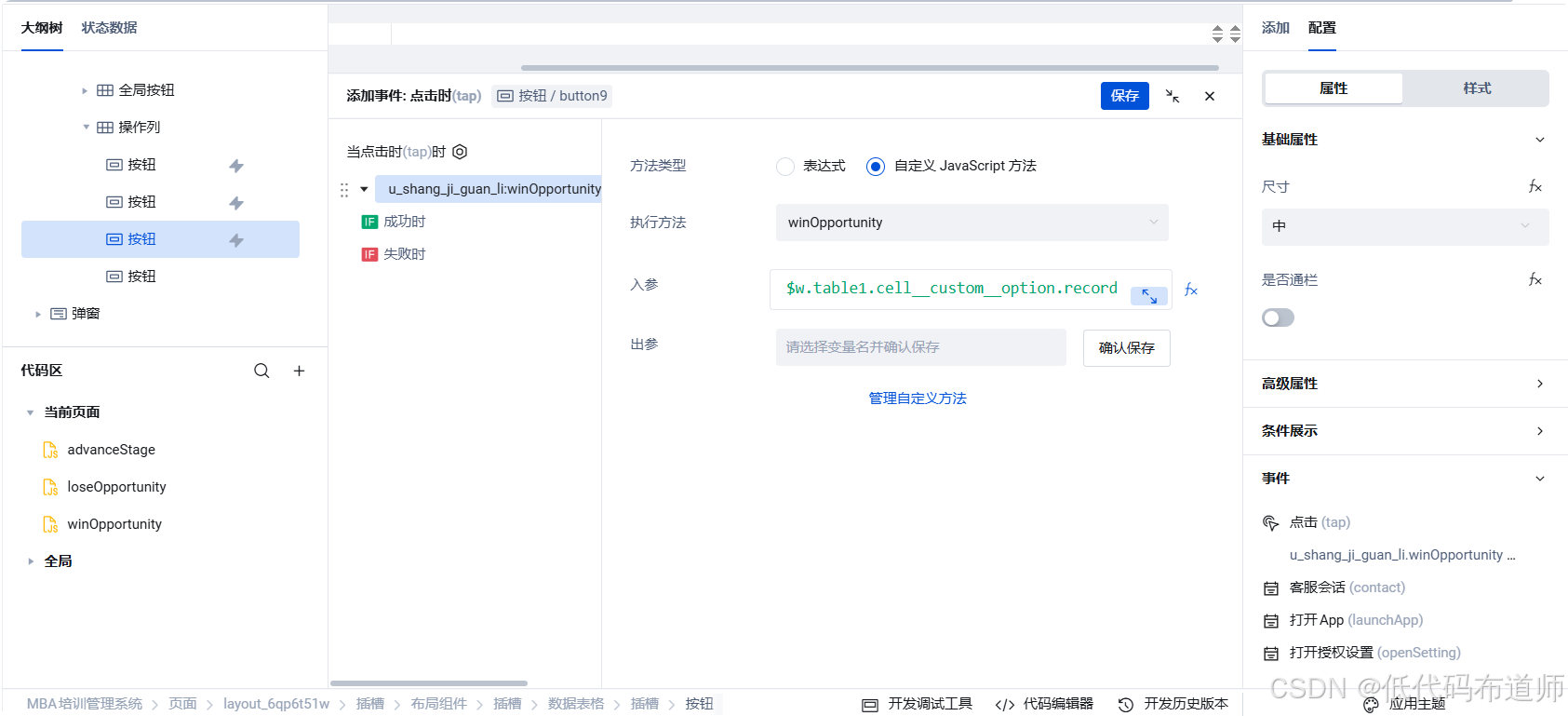This screenshot has width=1568, height=716.
Task: Switch to the 大纲树 tab
Action: pyautogui.click(x=42, y=28)
